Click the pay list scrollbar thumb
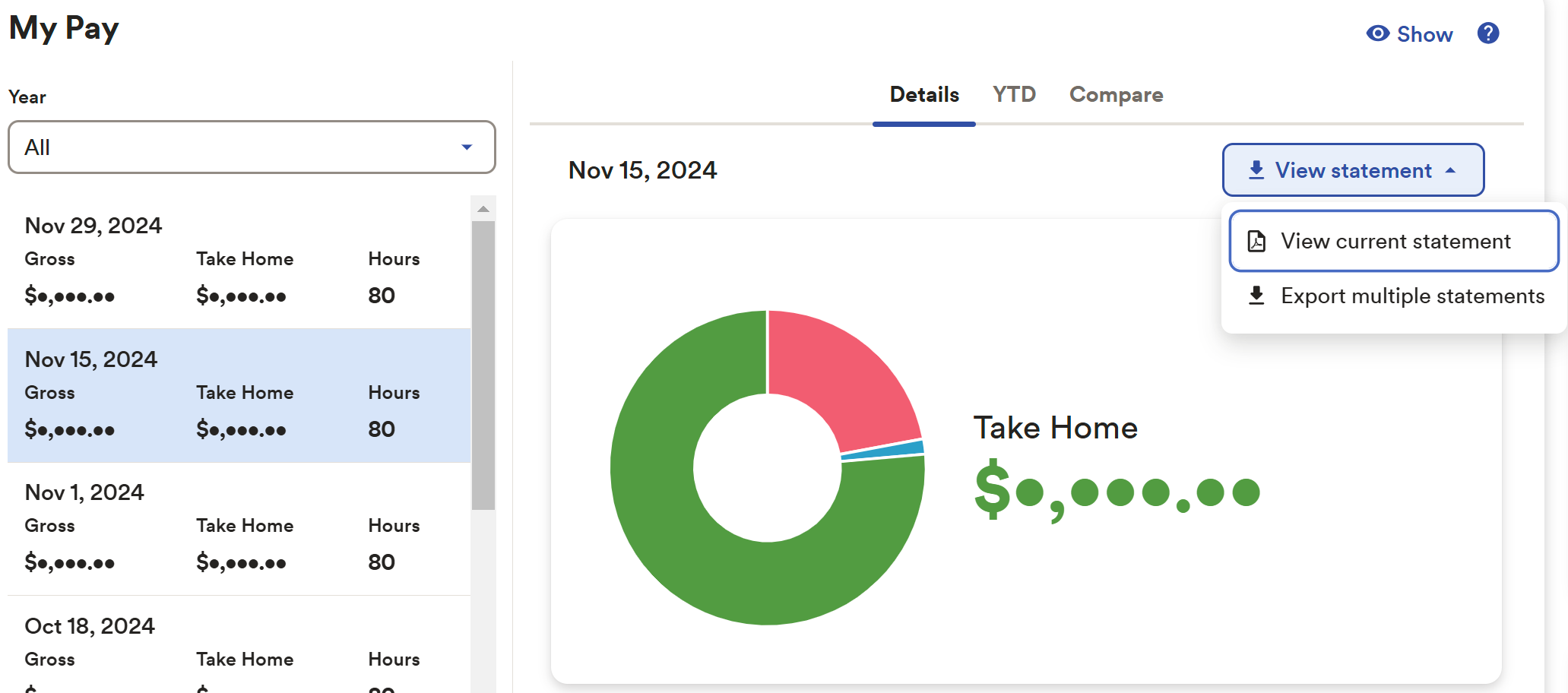 [x=483, y=365]
